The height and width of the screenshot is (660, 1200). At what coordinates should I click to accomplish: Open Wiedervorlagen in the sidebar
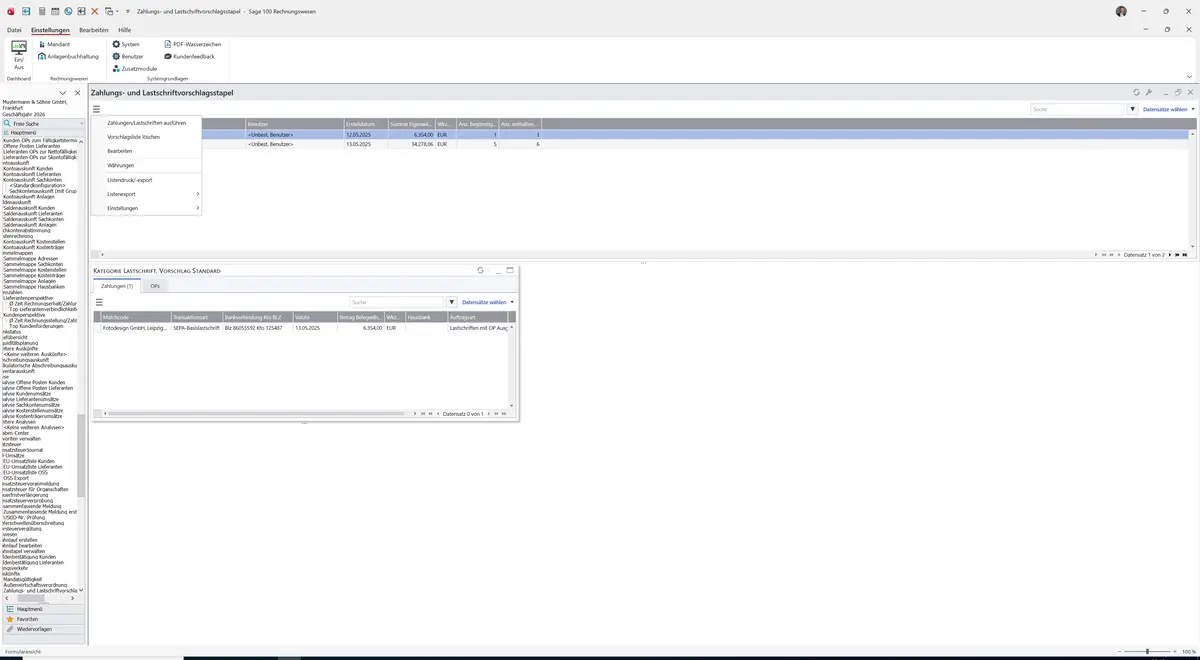(42, 629)
